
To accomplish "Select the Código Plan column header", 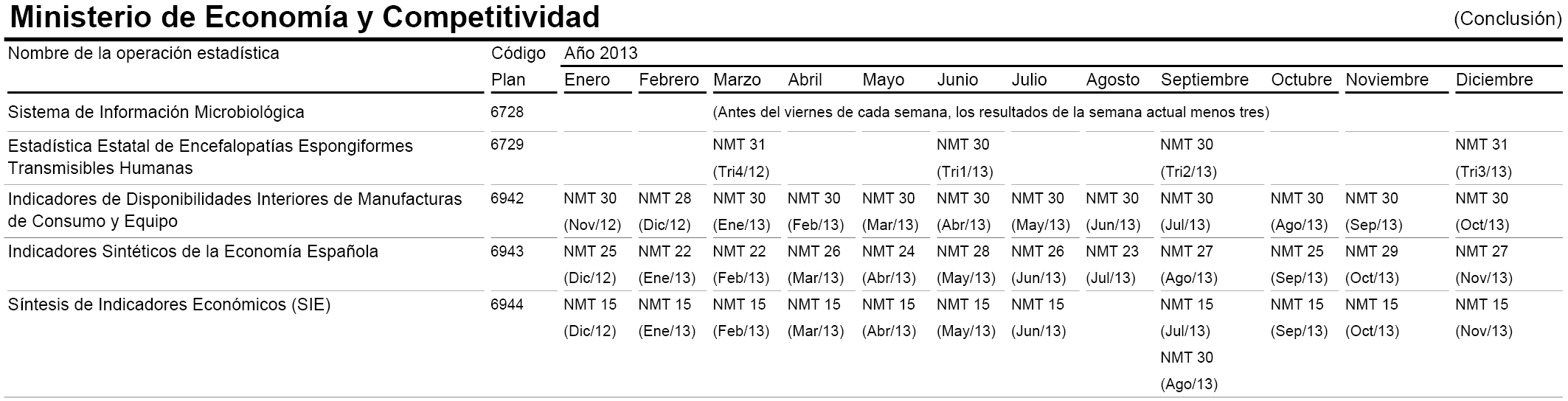I will (x=518, y=66).
